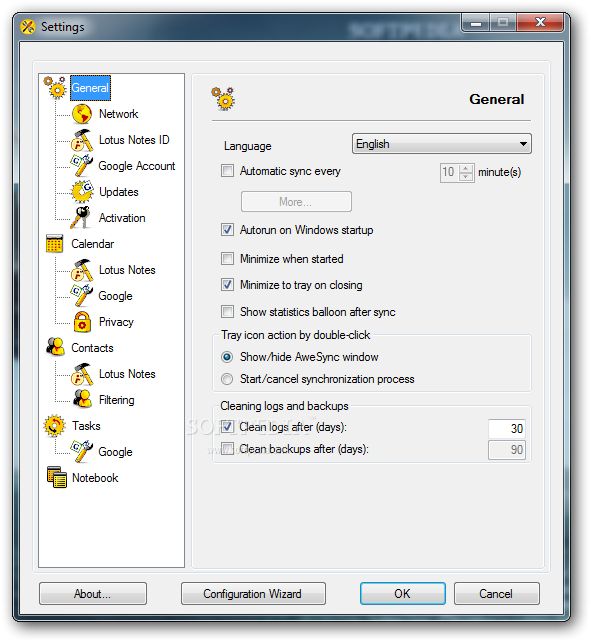Click the wrench icon beside Tasks' Google
Screen dimensions: 591x642
coord(82,452)
